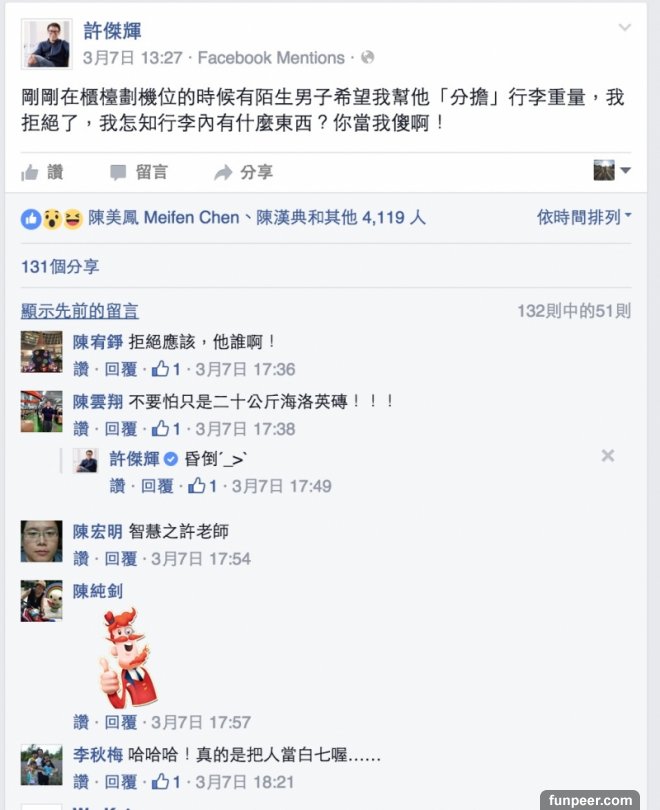660x810 pixels.
Task: Click the red-haired thumbs-up sticker from 陳純釗
Action: click(127, 658)
